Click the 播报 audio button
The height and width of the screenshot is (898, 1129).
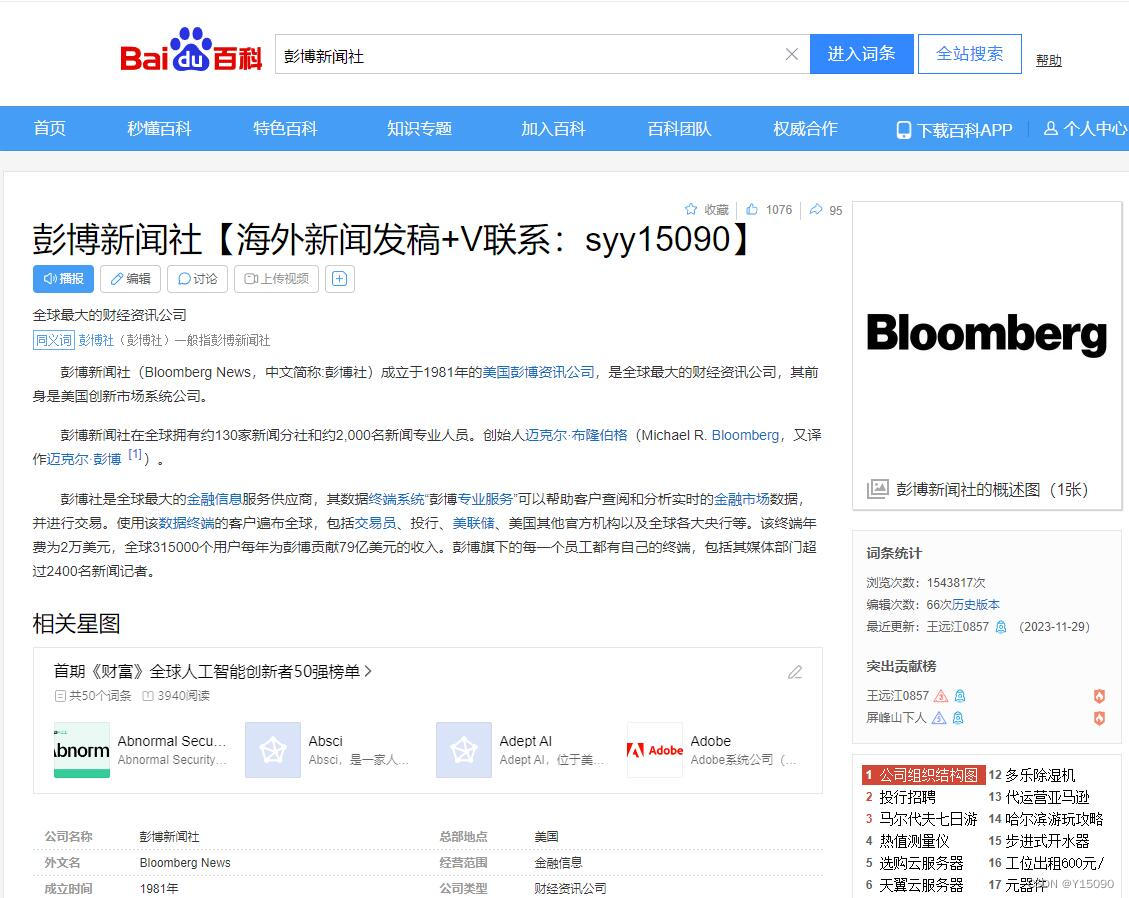click(x=63, y=279)
